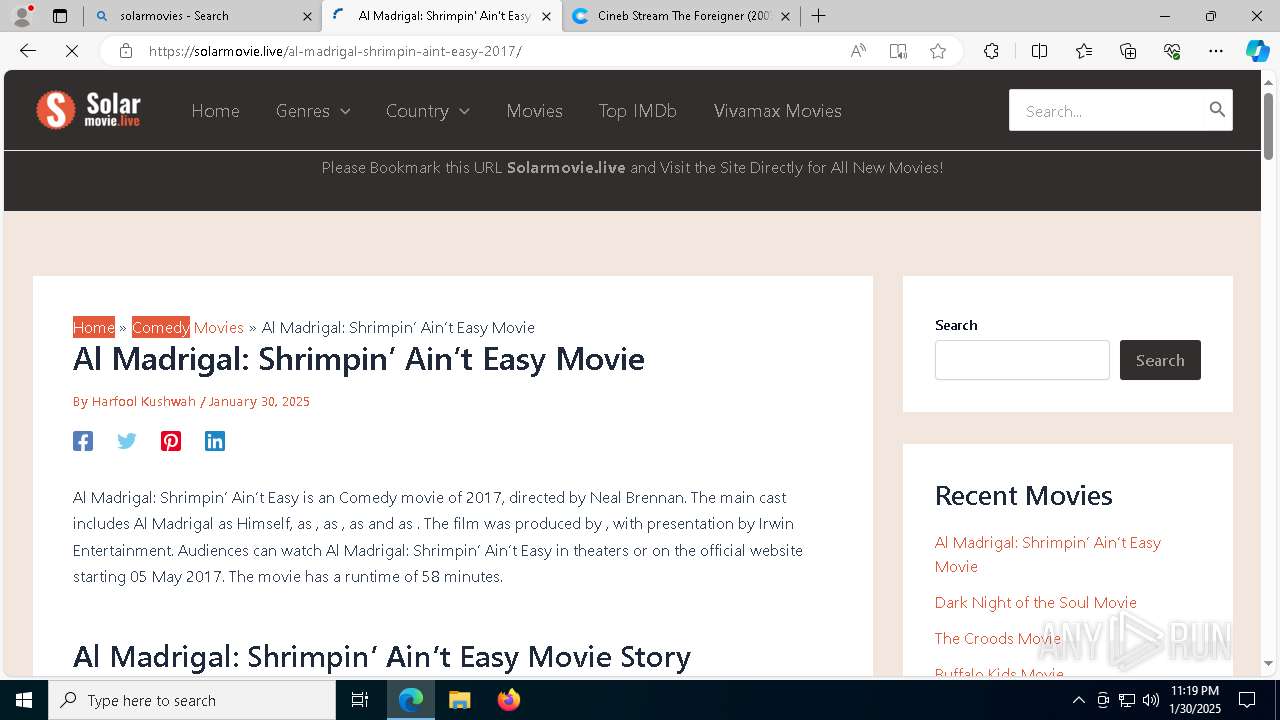Expand the Country dropdown menu
Viewport: 1280px width, 720px height.
[428, 111]
